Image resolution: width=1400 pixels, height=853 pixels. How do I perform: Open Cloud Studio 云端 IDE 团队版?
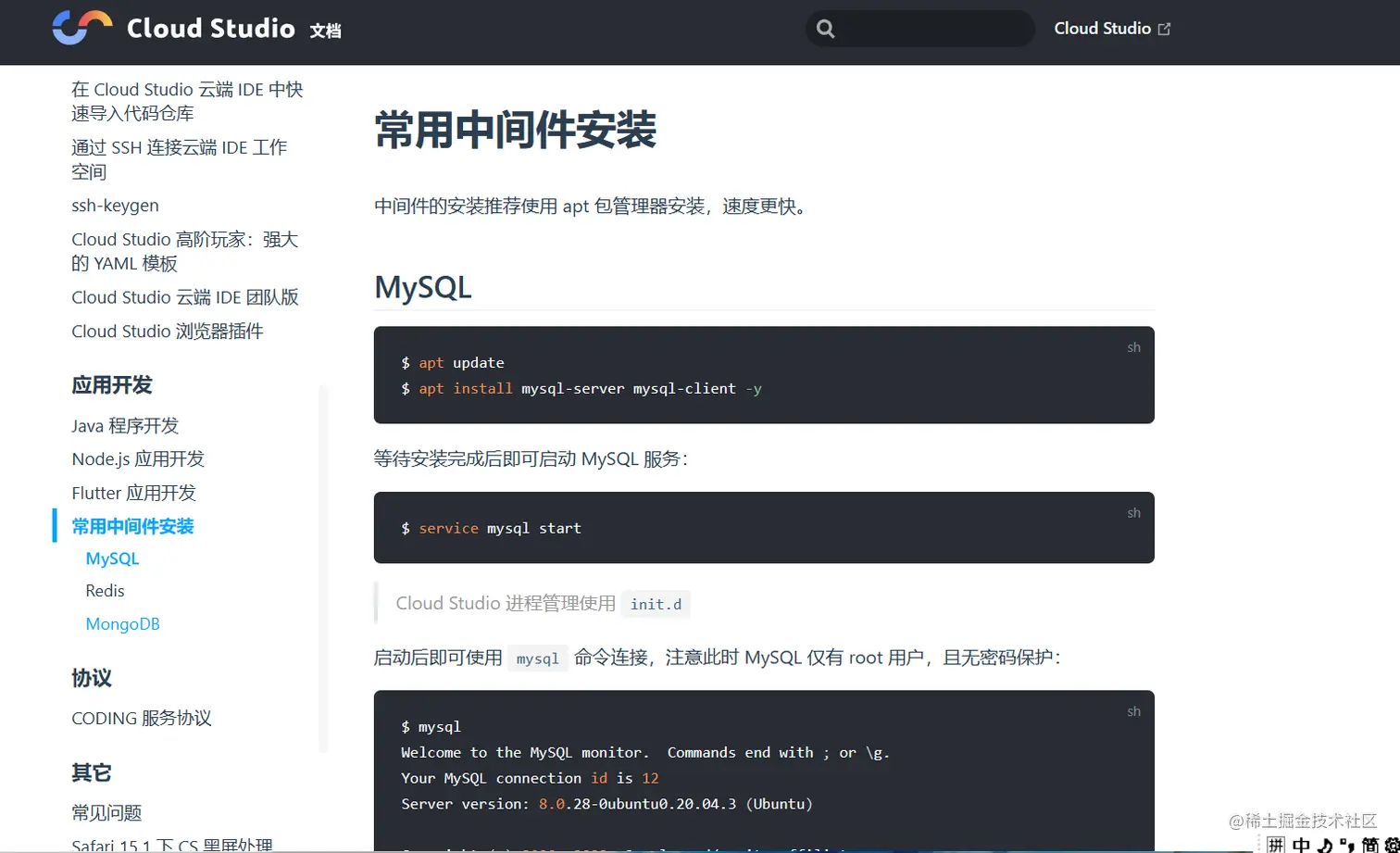[x=185, y=297]
